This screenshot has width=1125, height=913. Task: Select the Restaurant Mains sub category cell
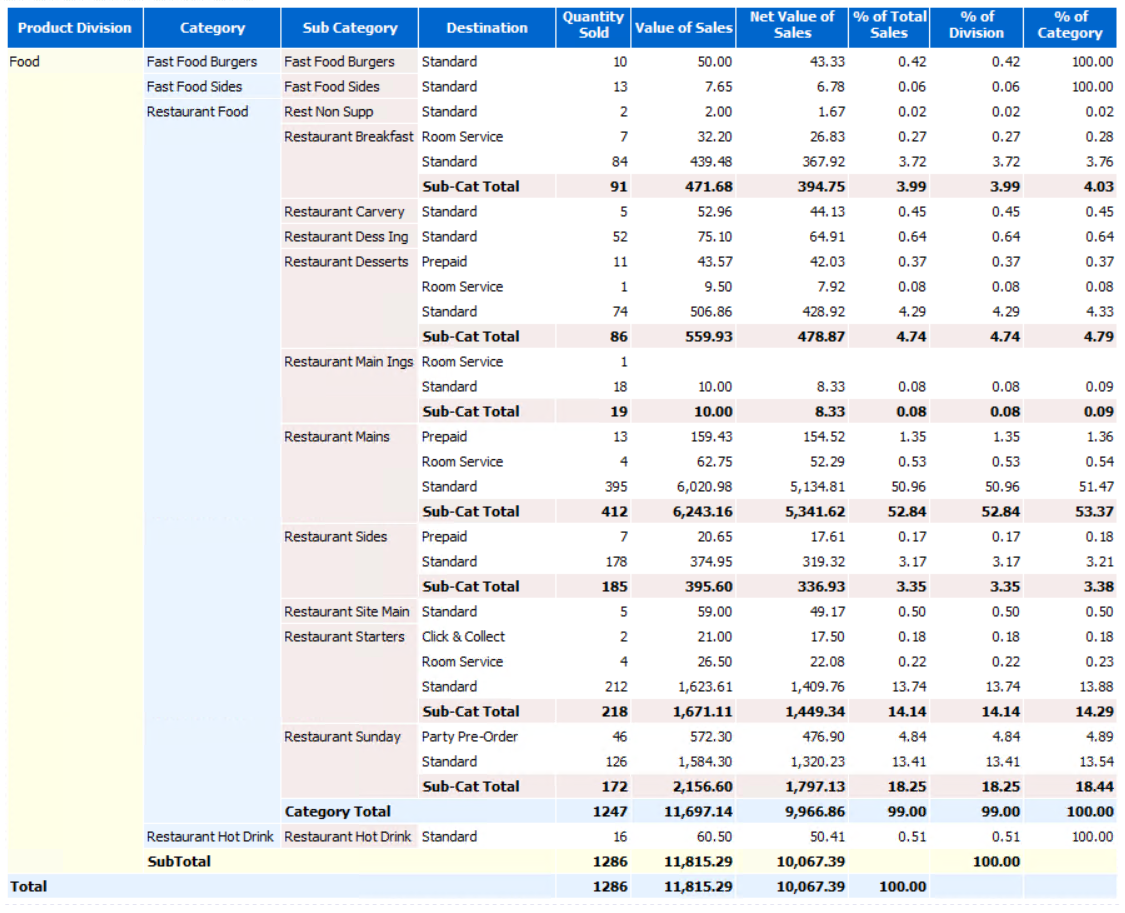[x=337, y=437]
